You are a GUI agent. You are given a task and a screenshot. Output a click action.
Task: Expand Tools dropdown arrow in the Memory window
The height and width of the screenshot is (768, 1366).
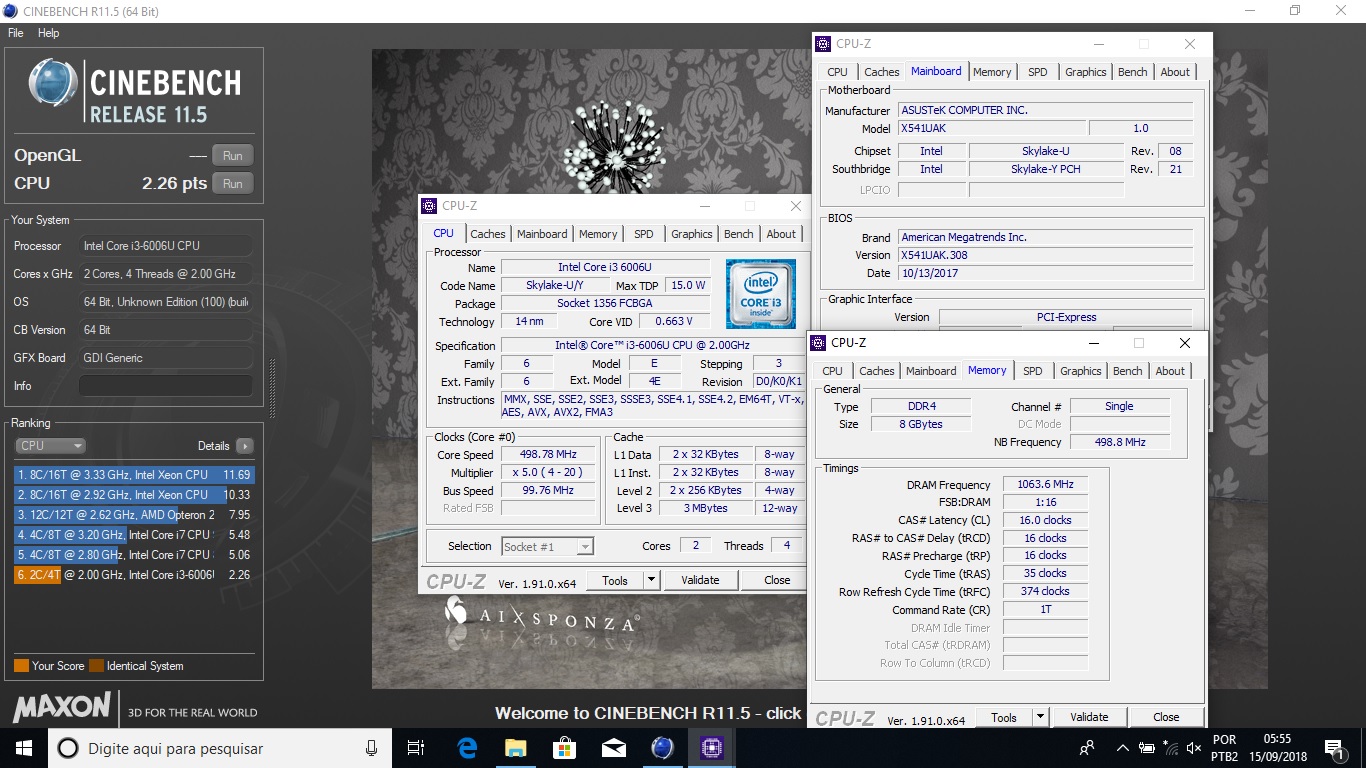pyautogui.click(x=1041, y=717)
